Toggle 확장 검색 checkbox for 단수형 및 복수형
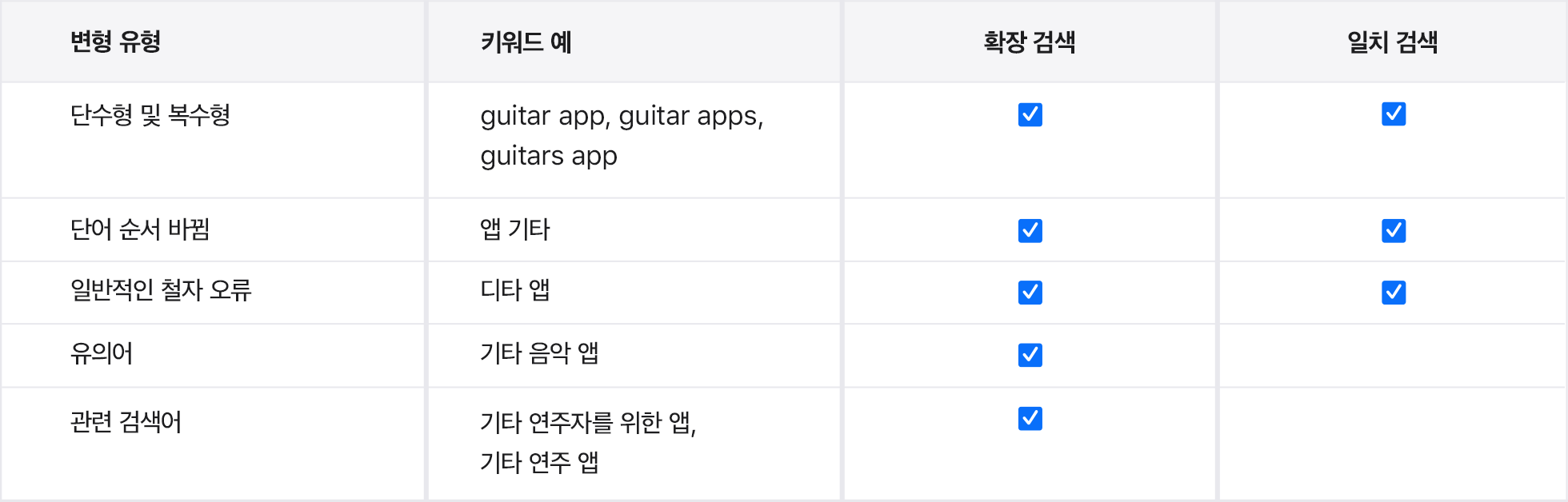The image size is (1568, 502). point(1030,115)
